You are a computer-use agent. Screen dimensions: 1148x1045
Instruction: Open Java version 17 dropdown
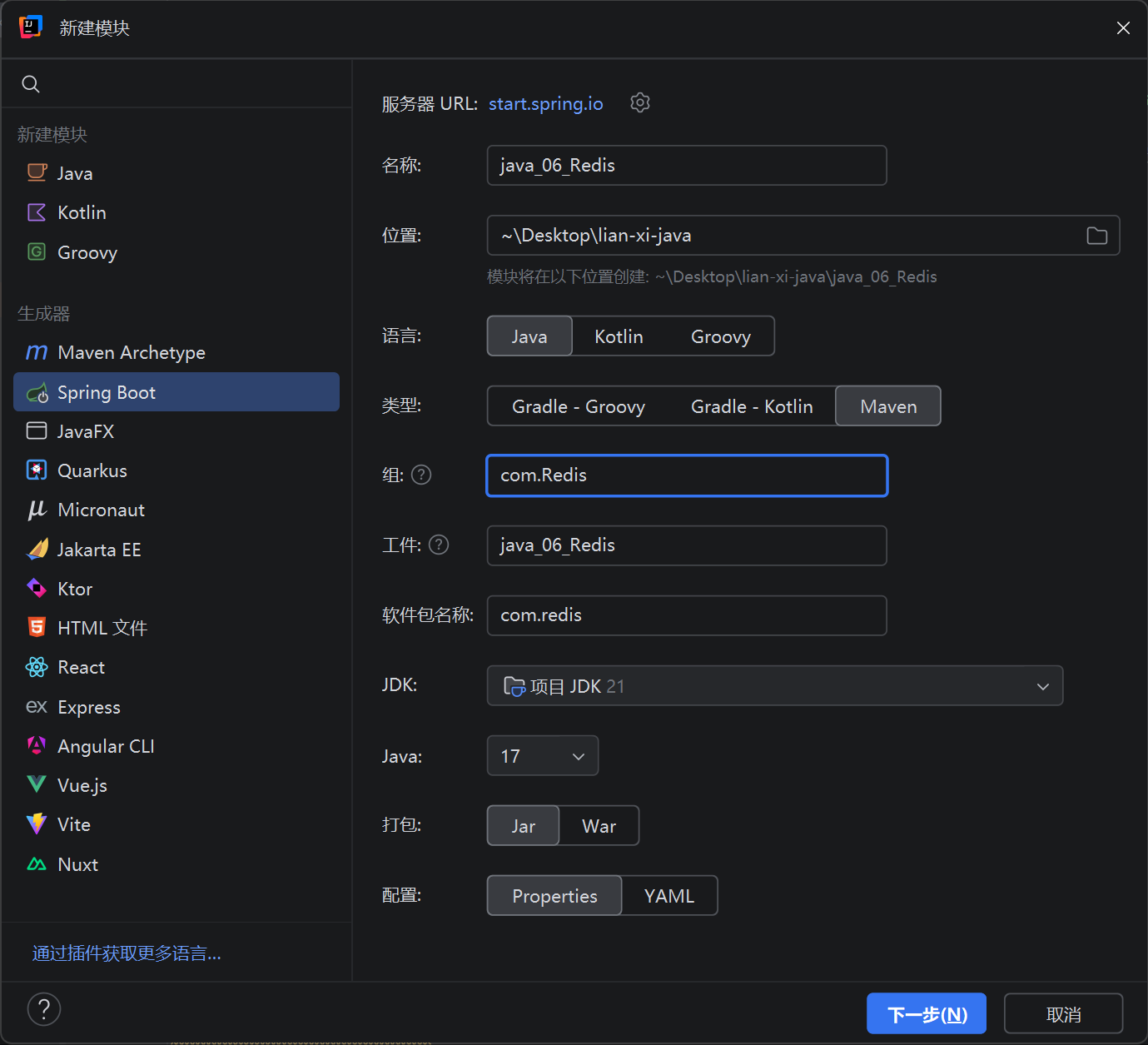tap(543, 756)
